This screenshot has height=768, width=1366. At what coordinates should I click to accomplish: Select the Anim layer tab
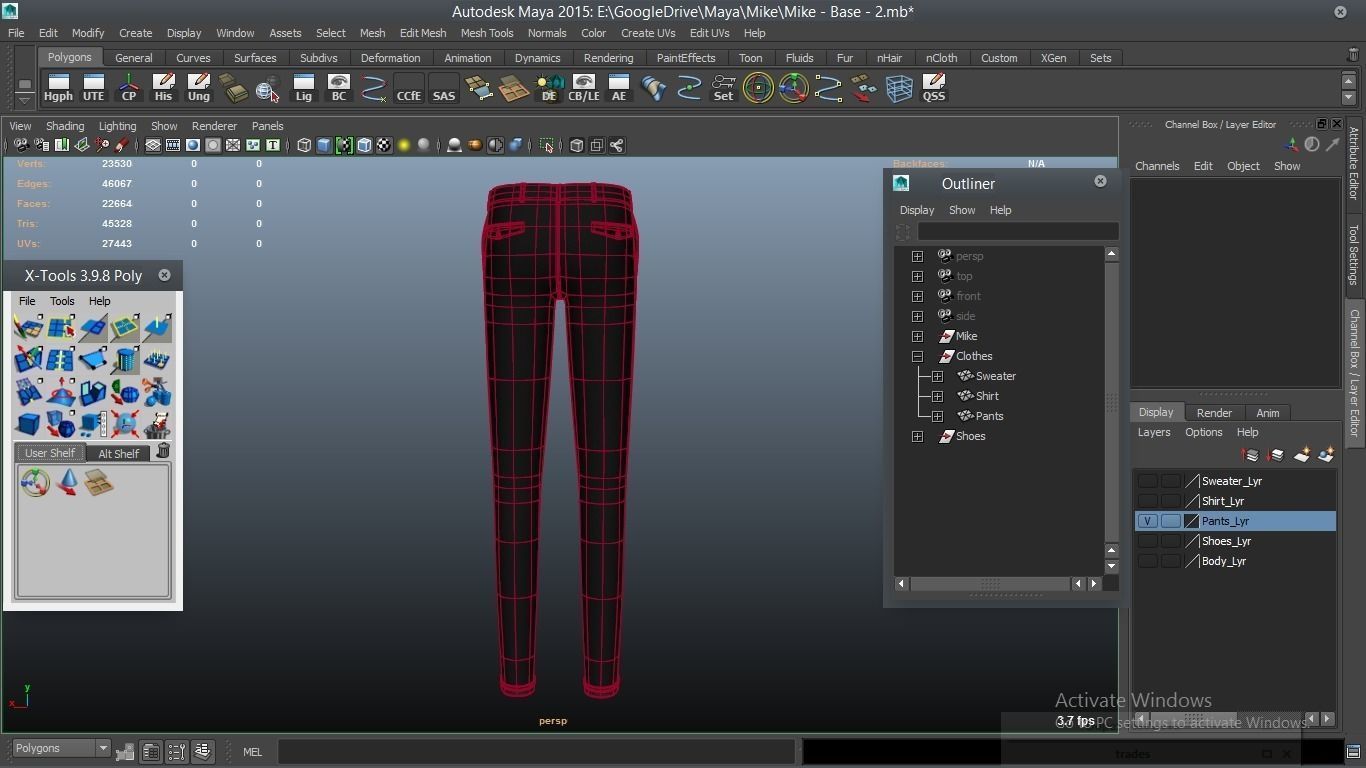pos(1267,413)
